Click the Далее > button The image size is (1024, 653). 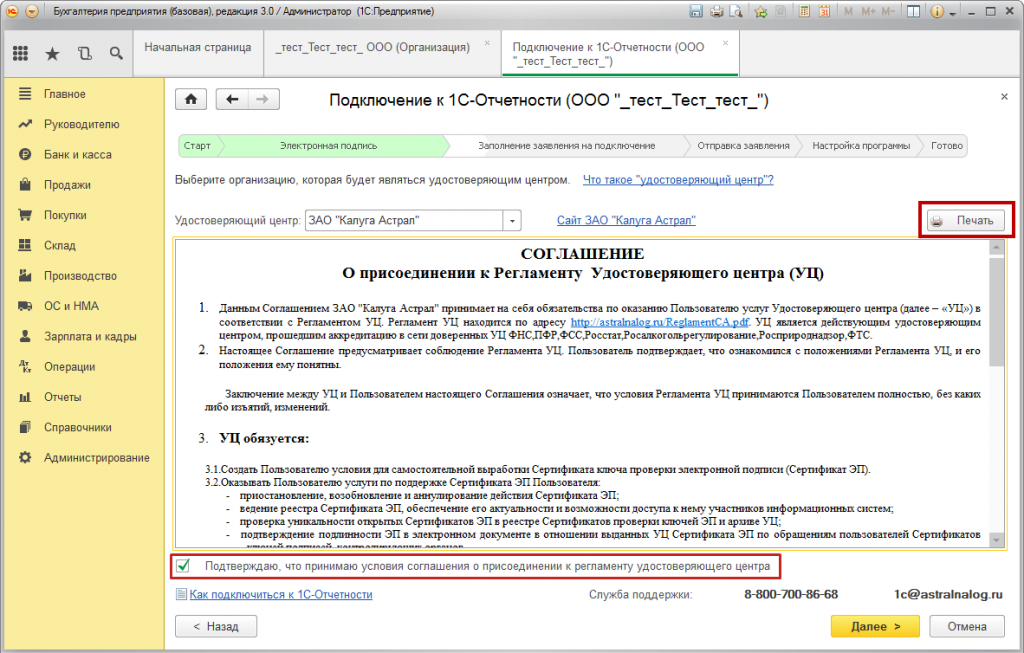[x=875, y=626]
